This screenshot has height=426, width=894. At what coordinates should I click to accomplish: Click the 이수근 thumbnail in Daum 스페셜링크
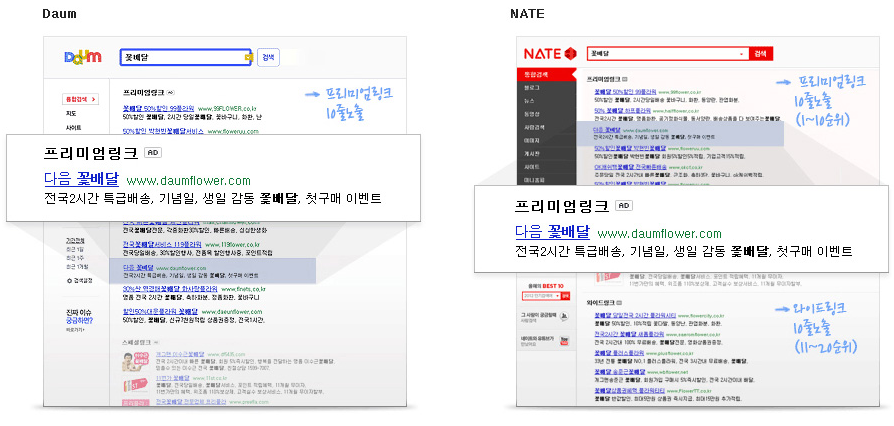pyautogui.click(x=135, y=362)
